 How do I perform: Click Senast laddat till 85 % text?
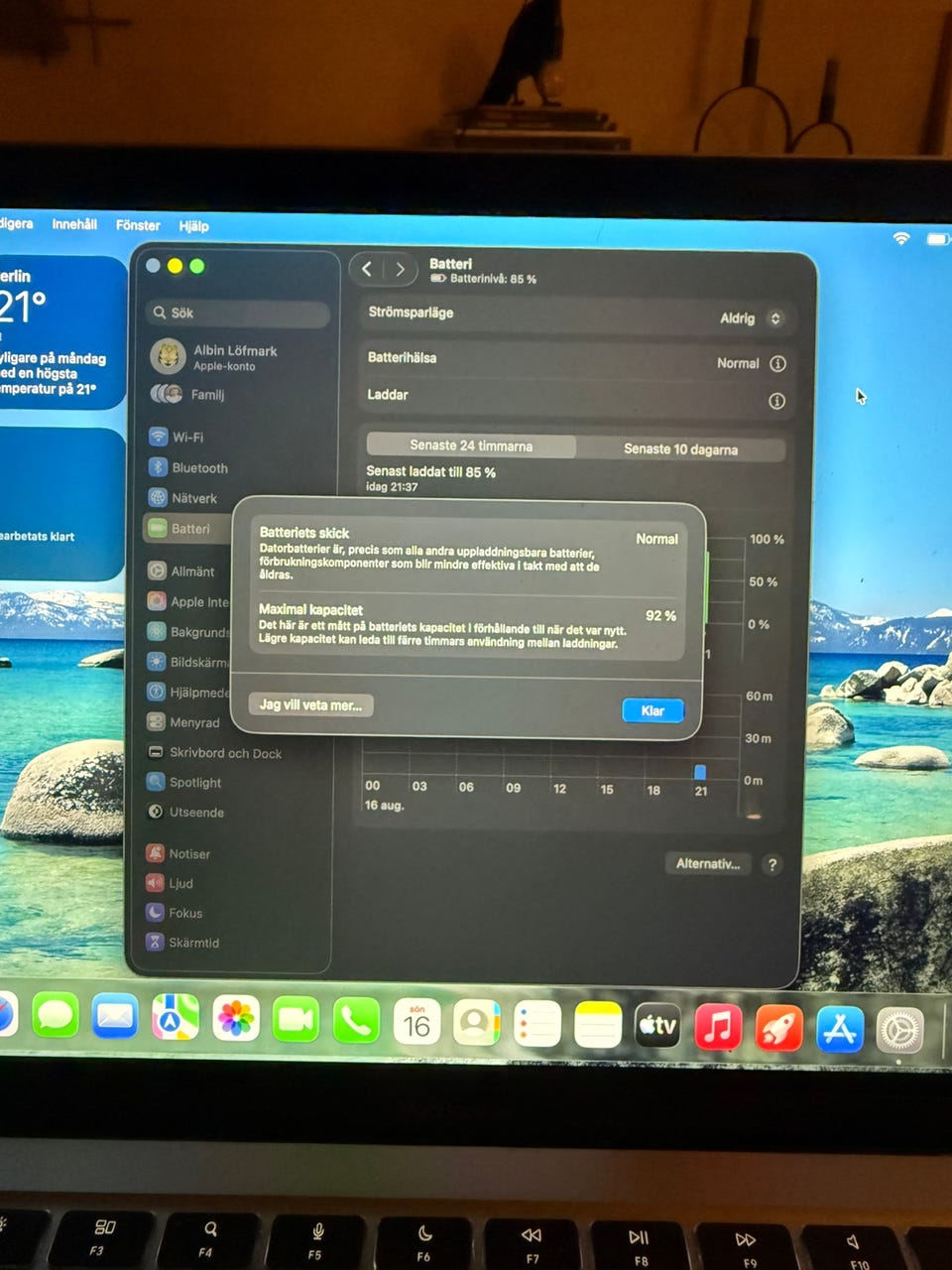tap(430, 471)
